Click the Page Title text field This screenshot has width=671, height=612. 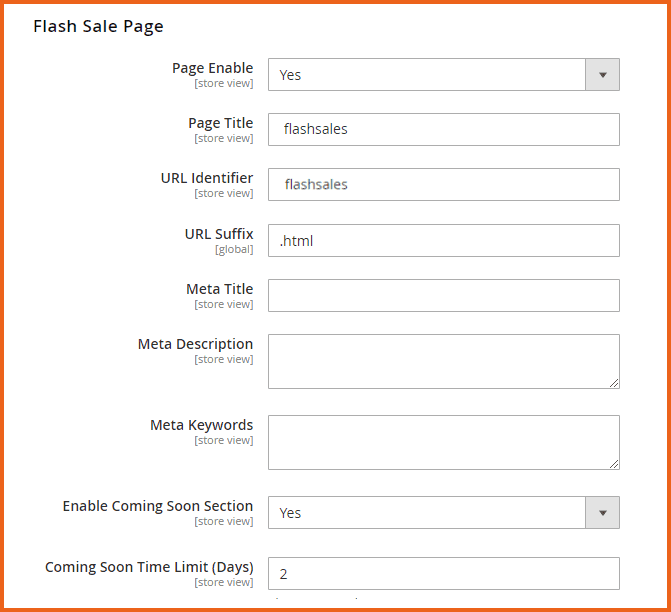(x=443, y=130)
